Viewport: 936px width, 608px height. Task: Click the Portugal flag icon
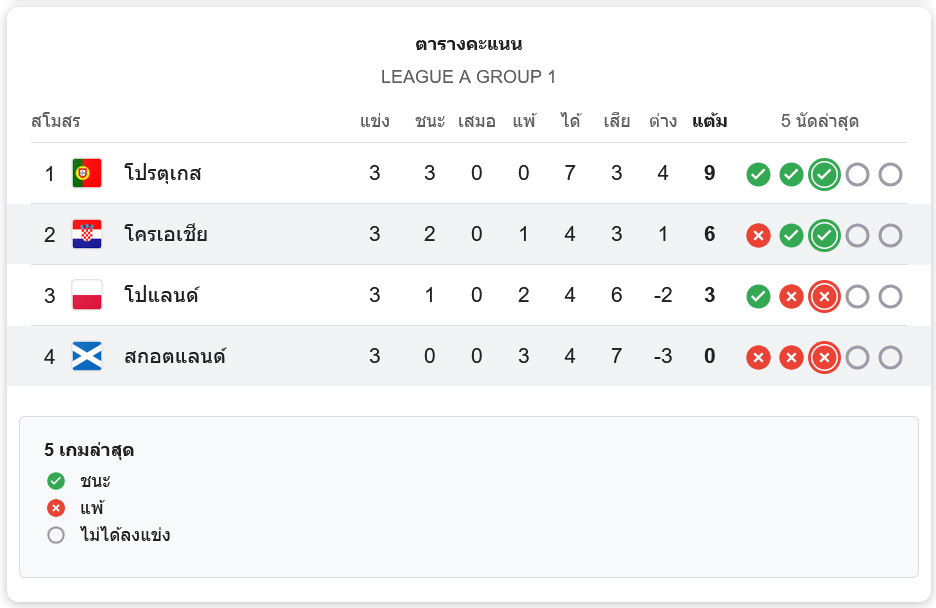[x=87, y=174]
